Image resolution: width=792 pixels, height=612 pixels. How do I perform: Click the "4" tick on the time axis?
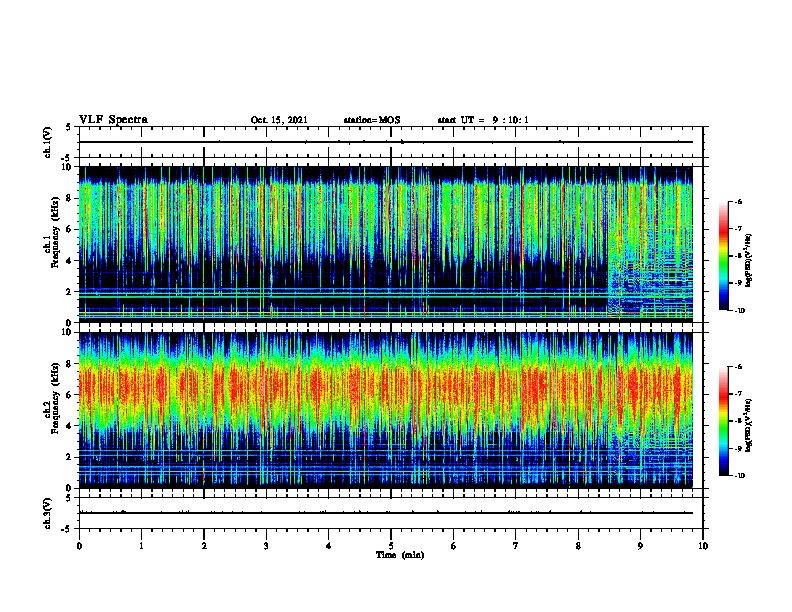(x=329, y=546)
